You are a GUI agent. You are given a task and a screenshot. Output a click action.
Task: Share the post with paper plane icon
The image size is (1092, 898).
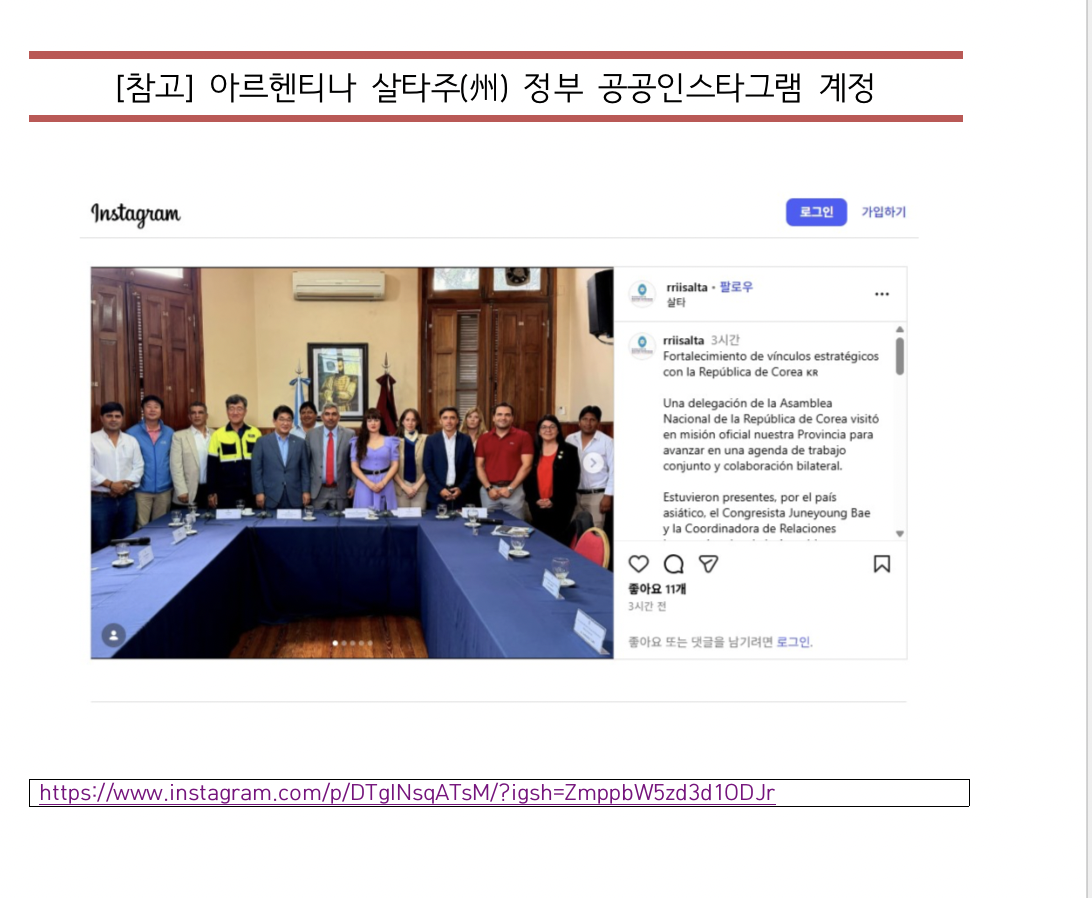708,564
